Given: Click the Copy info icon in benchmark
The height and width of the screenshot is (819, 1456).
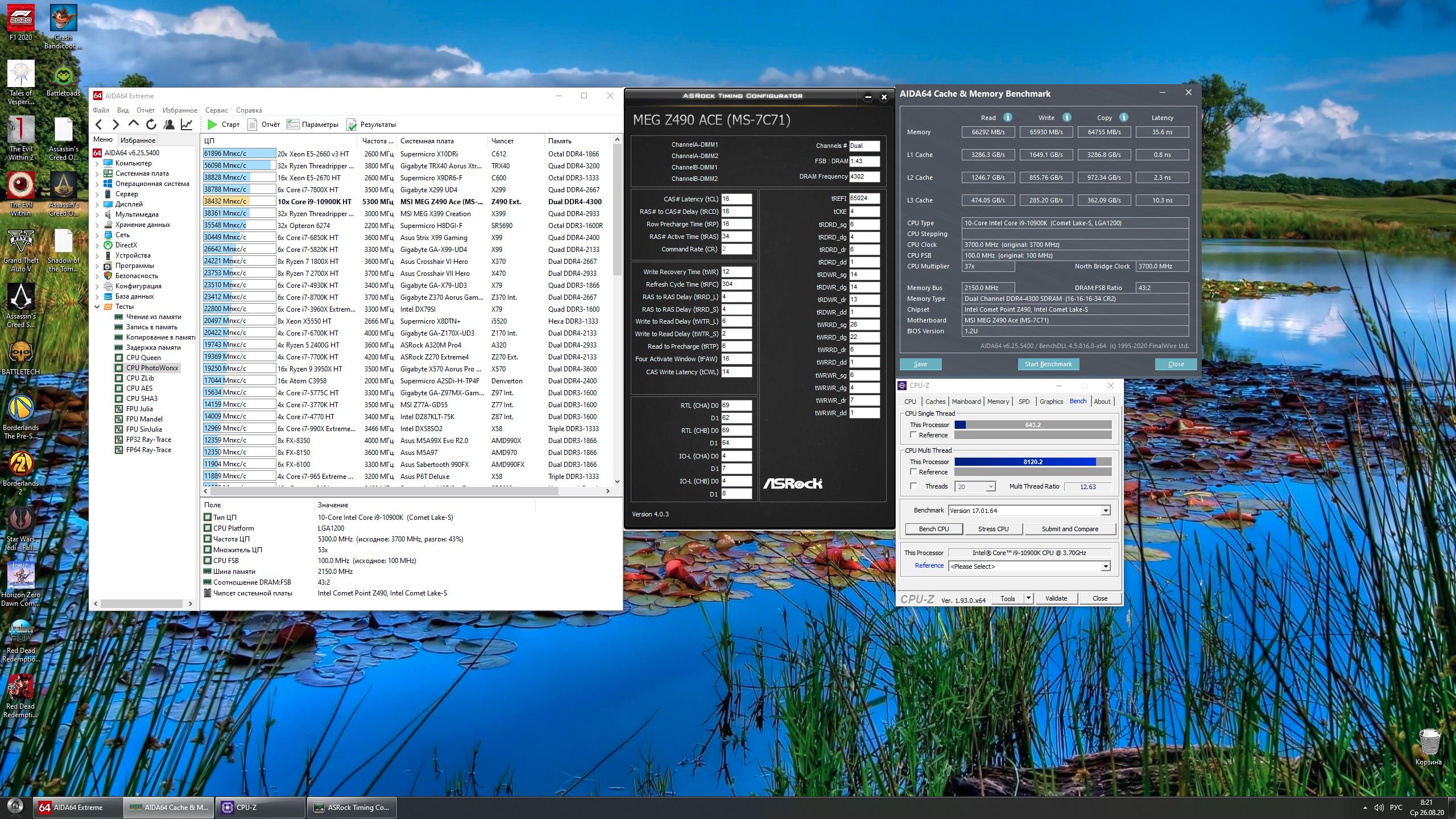Looking at the screenshot, I should 1123,118.
